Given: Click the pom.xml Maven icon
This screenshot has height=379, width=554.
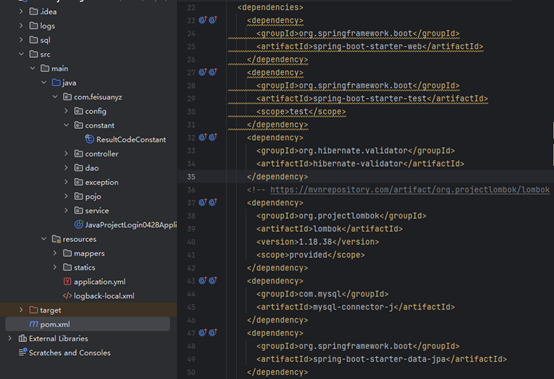Looking at the screenshot, I should pos(34,324).
